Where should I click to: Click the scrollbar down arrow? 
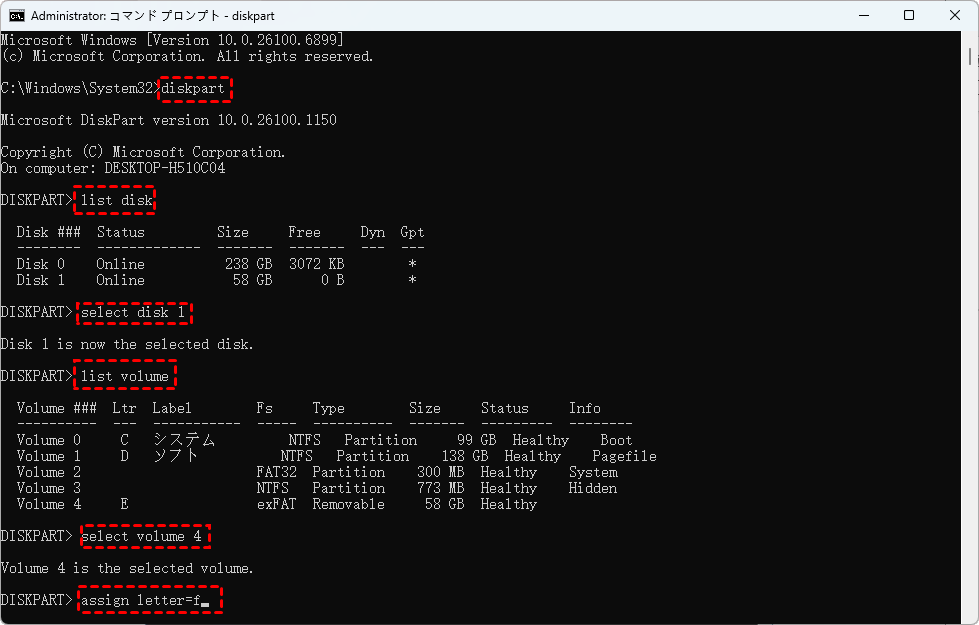(969, 615)
